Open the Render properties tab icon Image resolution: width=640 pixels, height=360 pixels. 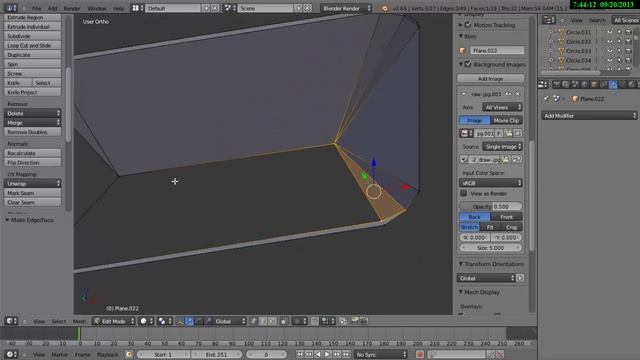click(x=556, y=84)
